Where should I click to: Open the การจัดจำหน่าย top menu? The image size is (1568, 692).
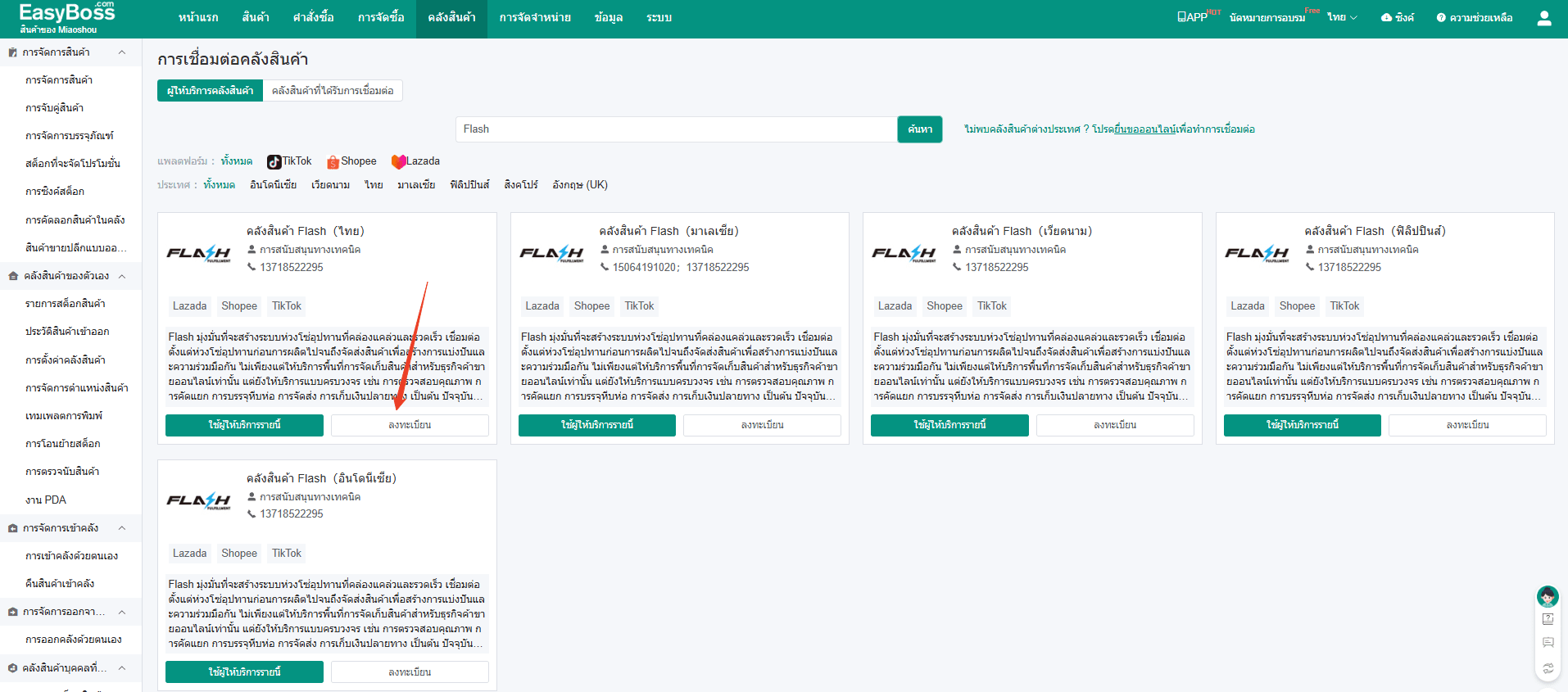pyautogui.click(x=535, y=17)
